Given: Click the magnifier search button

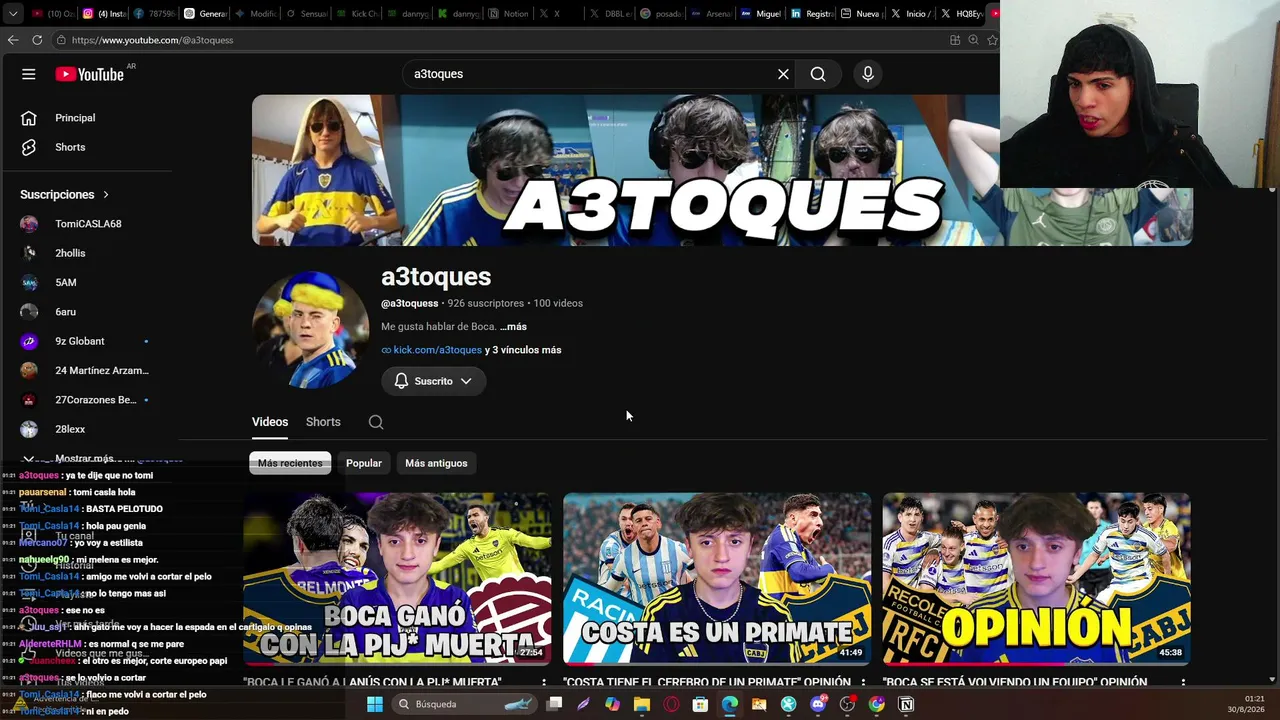Looking at the screenshot, I should (x=818, y=74).
